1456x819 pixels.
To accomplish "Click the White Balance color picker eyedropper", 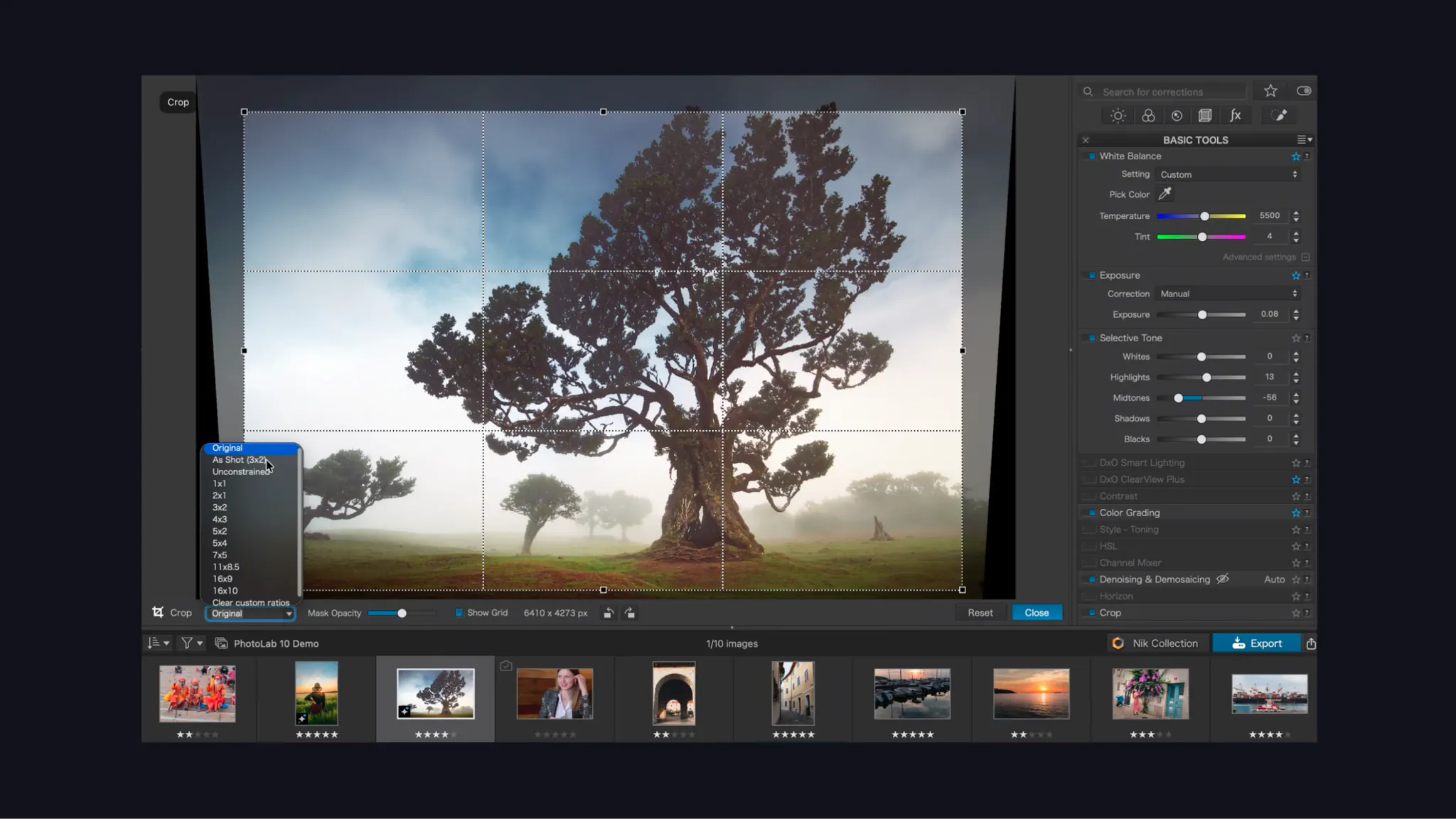I will pyautogui.click(x=1165, y=194).
